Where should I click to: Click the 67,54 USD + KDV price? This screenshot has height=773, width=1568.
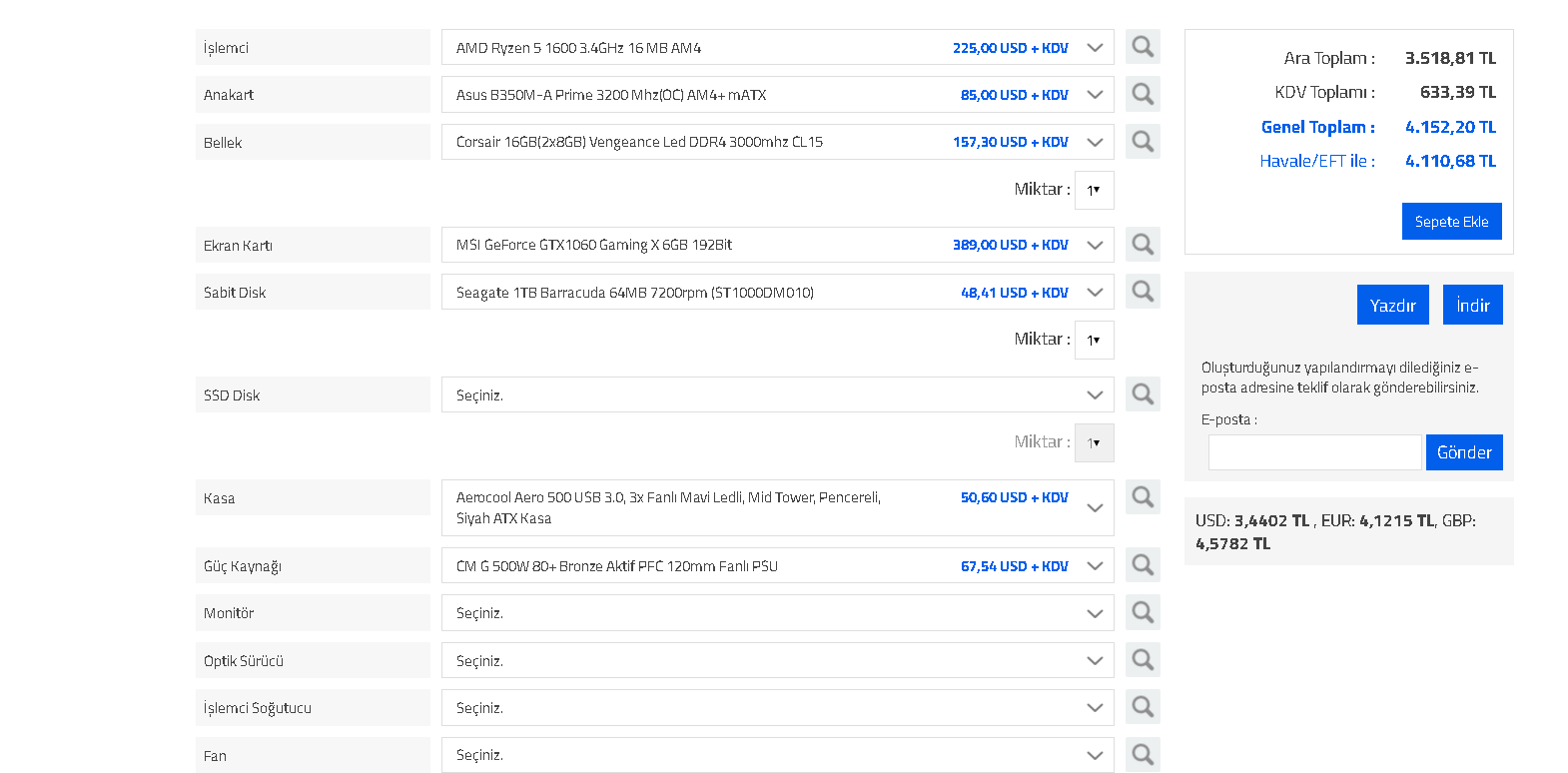(1014, 566)
